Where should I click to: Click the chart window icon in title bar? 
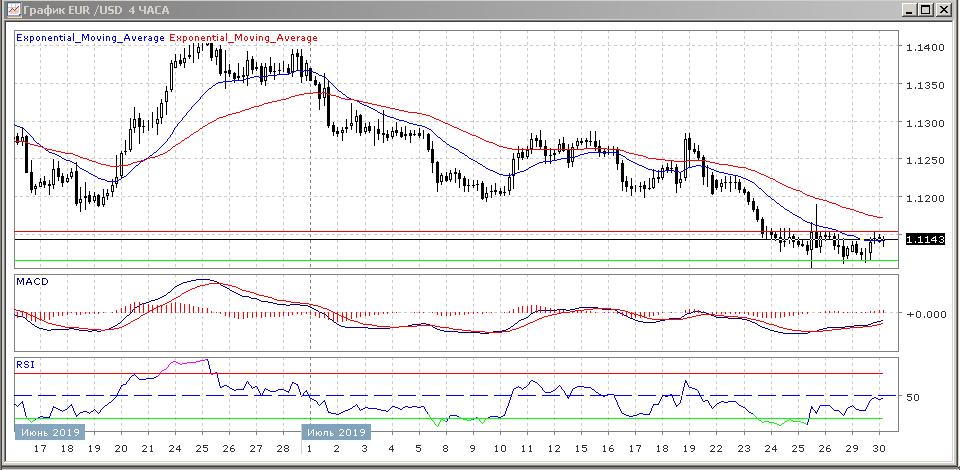[12, 10]
